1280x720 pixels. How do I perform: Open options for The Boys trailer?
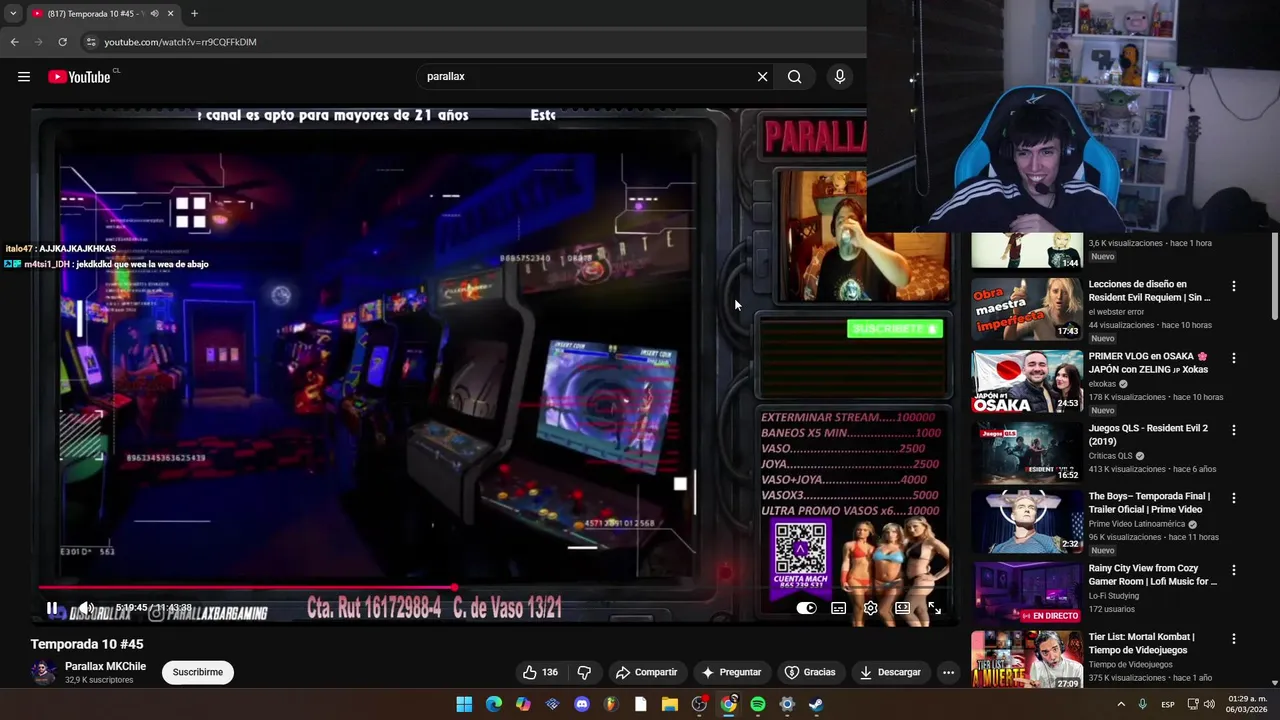click(x=1233, y=498)
